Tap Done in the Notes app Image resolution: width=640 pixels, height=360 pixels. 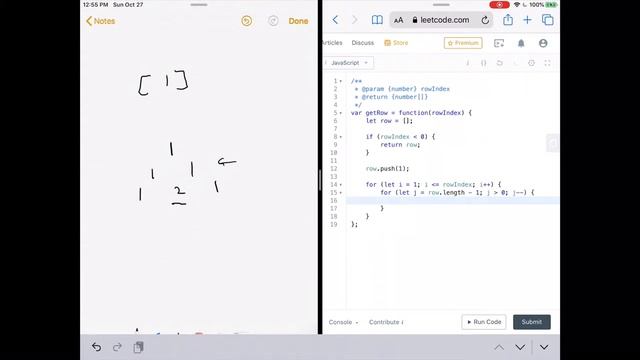coord(298,21)
